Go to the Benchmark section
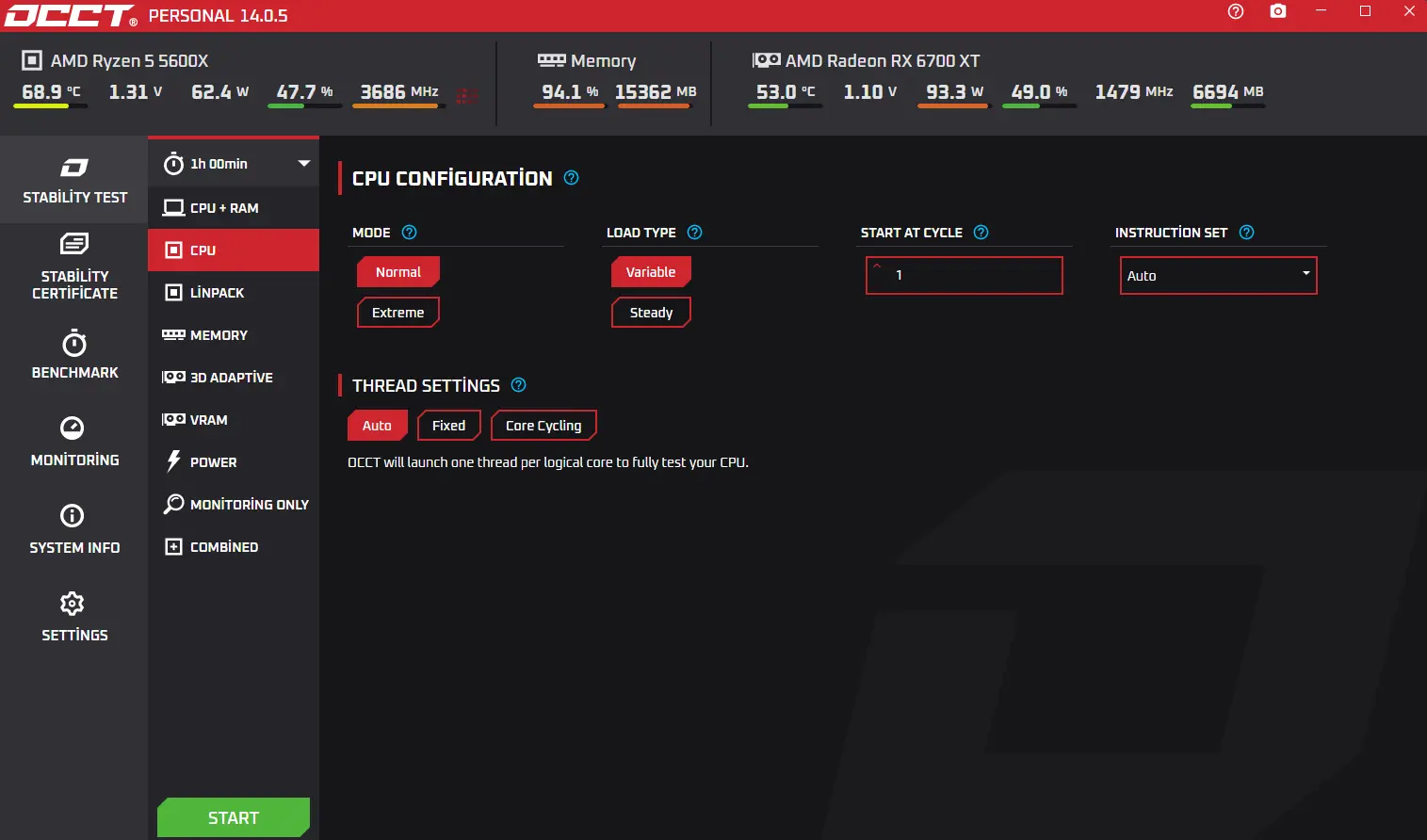Screen dimensions: 1427x840 [x=74, y=354]
